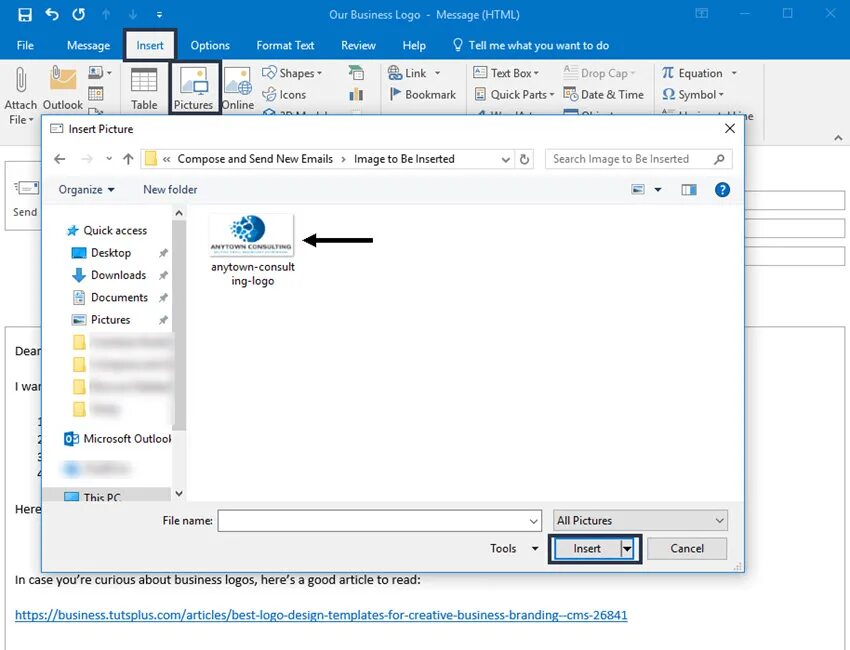Open the All Pictures file type dropdown
This screenshot has height=650, width=850.
click(640, 520)
